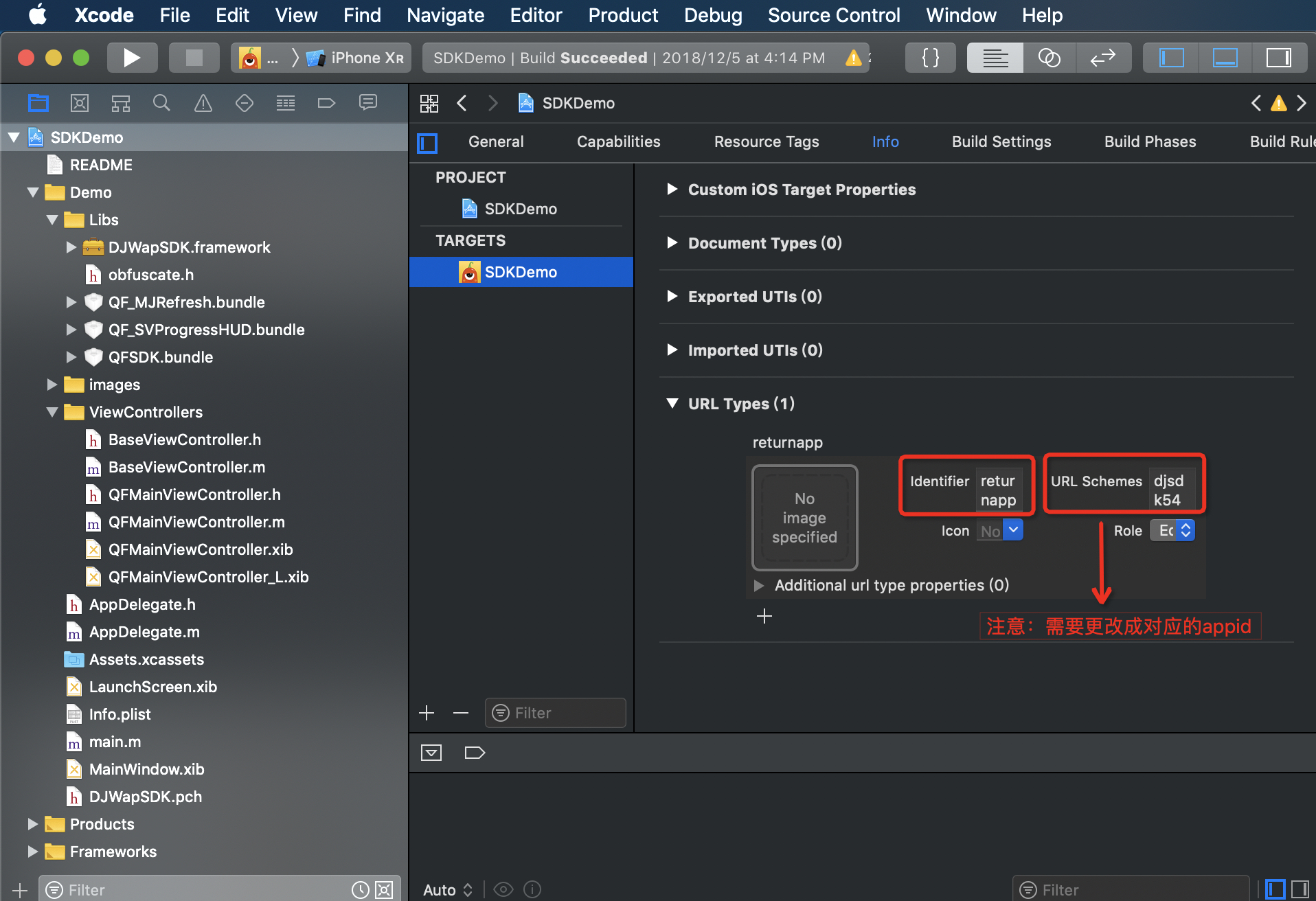Image resolution: width=1316 pixels, height=901 pixels.
Task: Jump to the next issue arrow
Action: coord(1302,104)
